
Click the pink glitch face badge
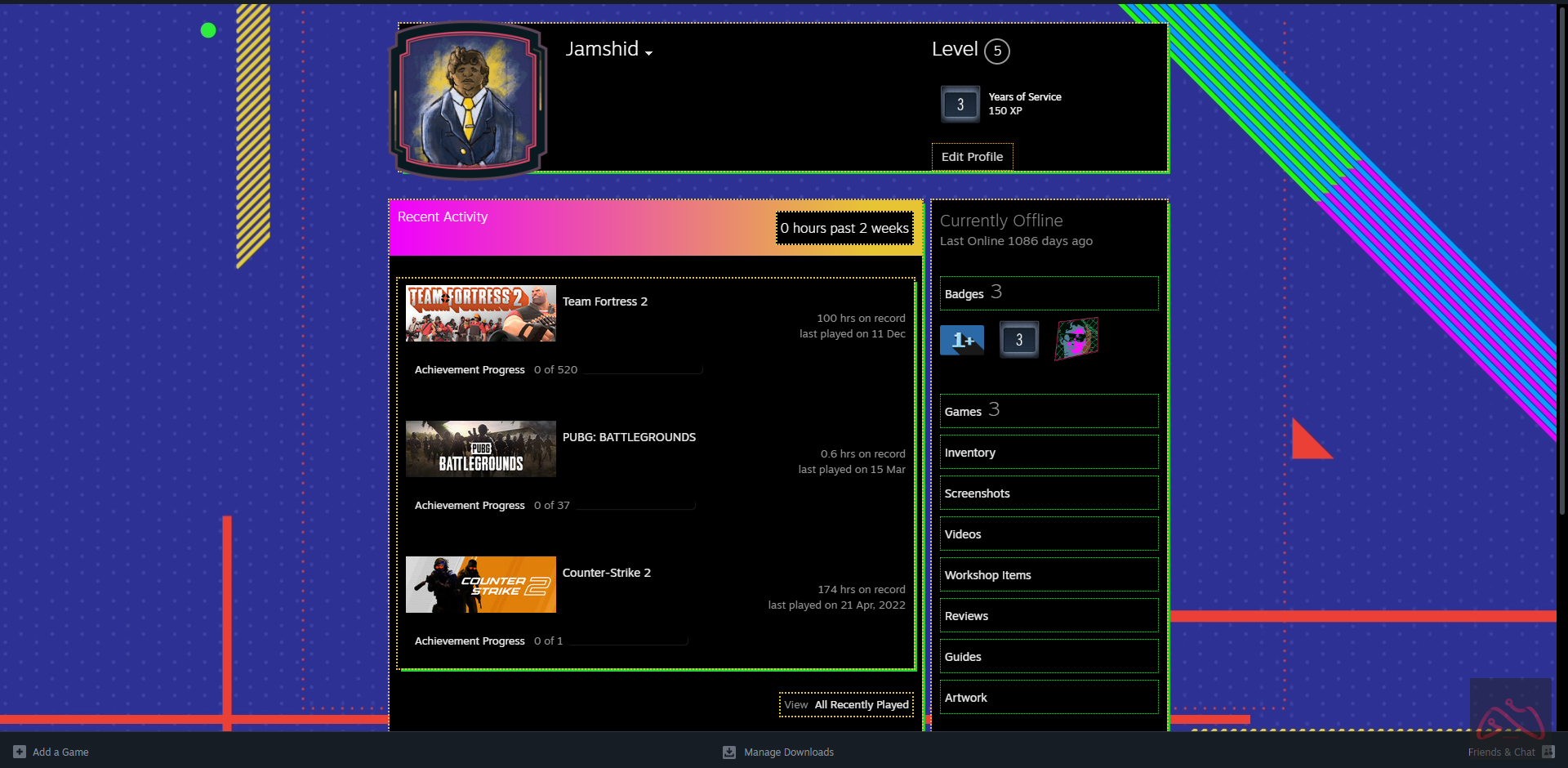tap(1076, 339)
